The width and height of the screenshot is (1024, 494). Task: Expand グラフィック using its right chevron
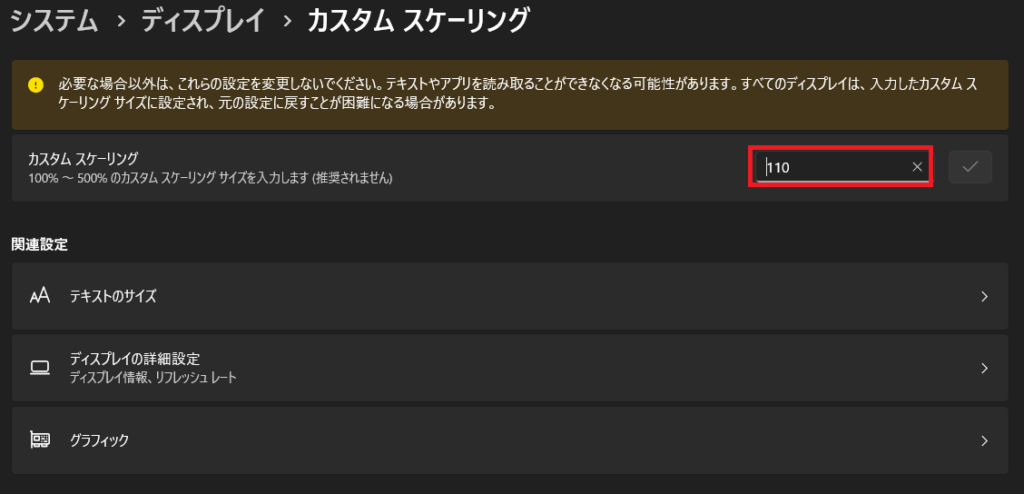coord(985,441)
